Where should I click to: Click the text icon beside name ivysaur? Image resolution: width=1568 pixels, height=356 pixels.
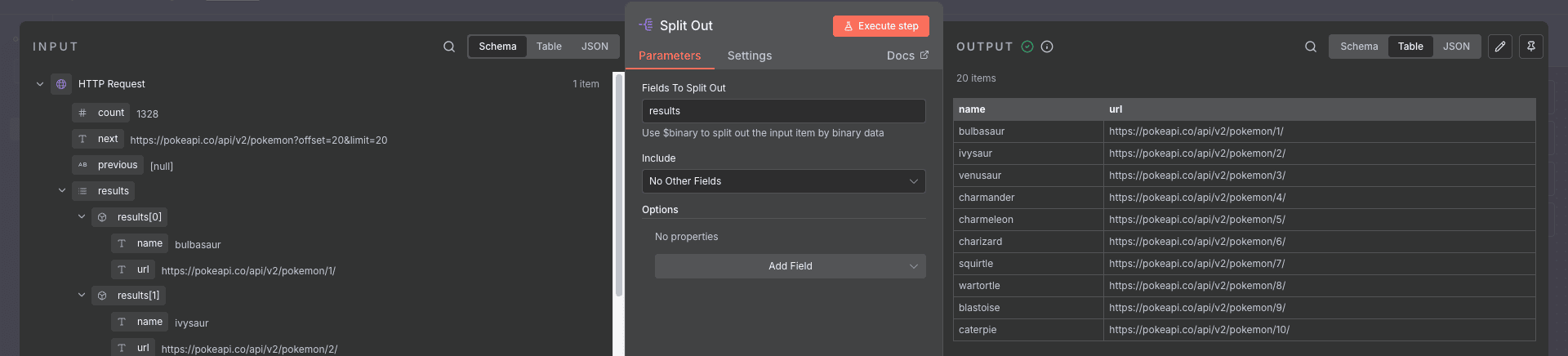click(x=122, y=322)
